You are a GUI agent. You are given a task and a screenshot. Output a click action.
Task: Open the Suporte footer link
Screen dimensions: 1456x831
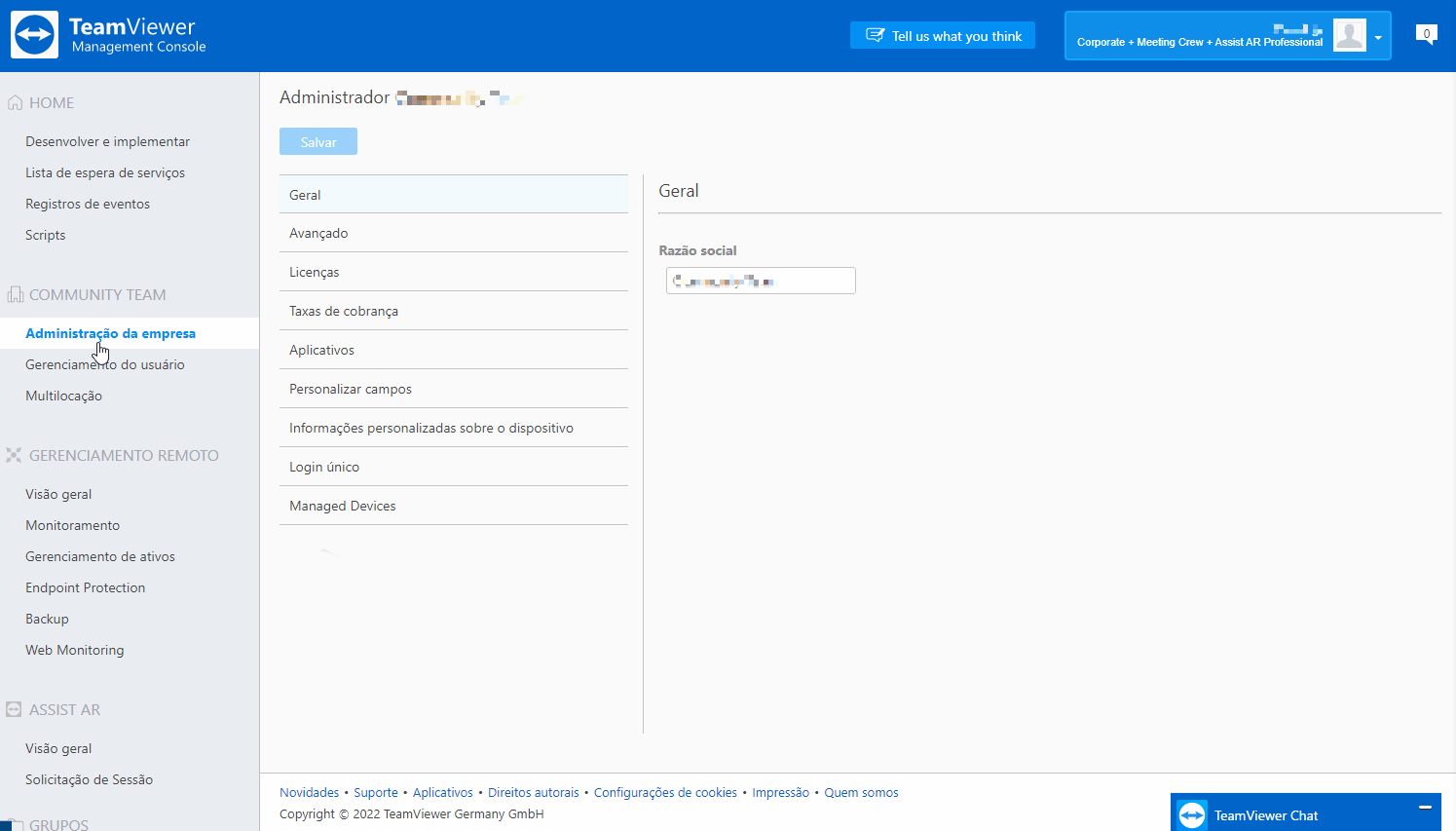pyautogui.click(x=376, y=792)
